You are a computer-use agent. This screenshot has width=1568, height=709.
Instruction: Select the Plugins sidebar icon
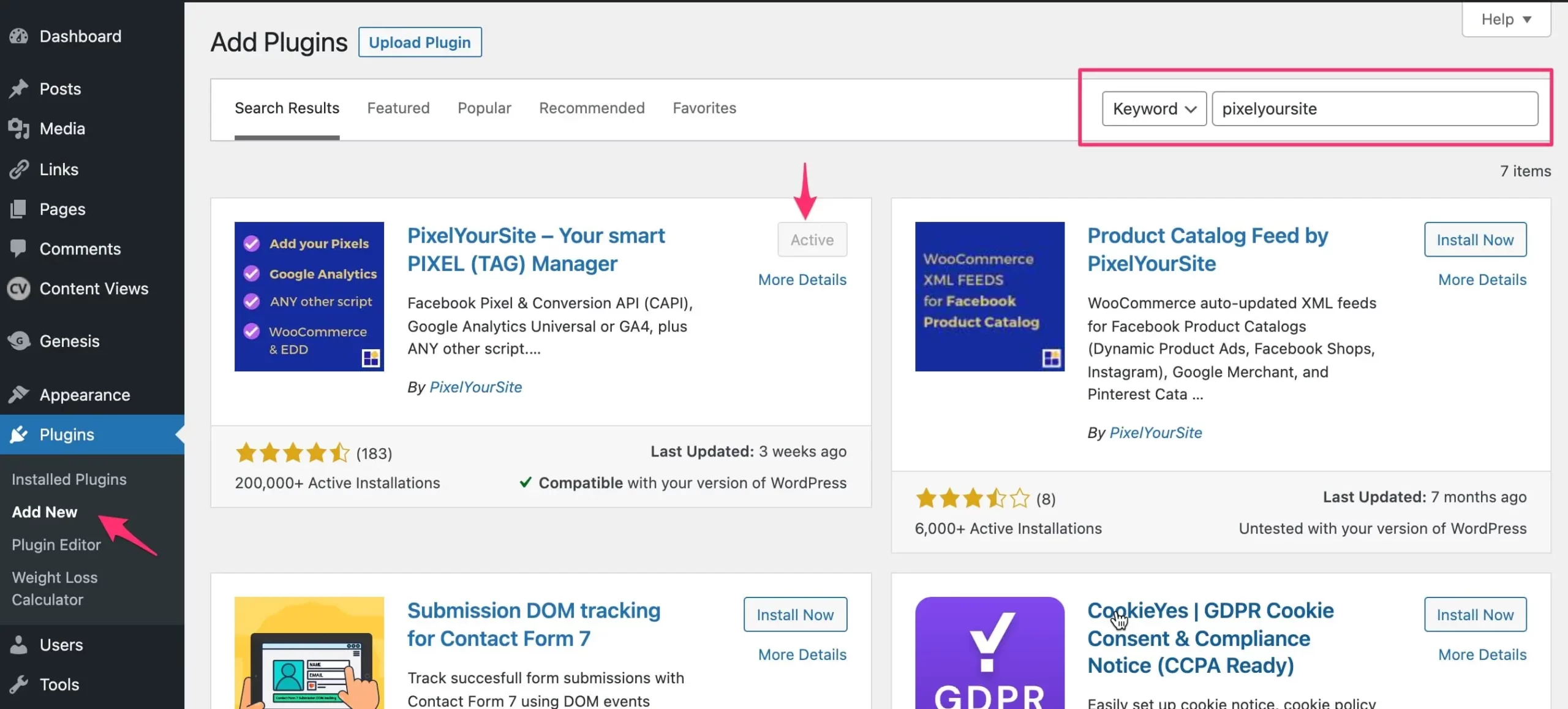pos(19,434)
